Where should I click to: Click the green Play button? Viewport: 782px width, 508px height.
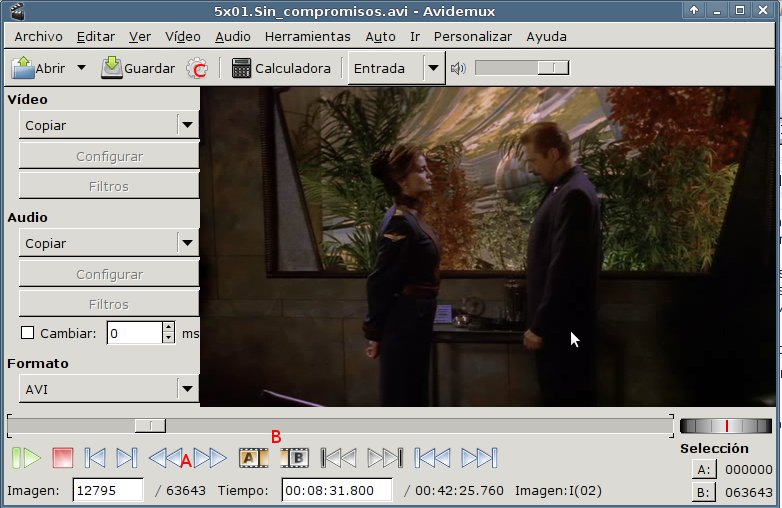coord(26,458)
